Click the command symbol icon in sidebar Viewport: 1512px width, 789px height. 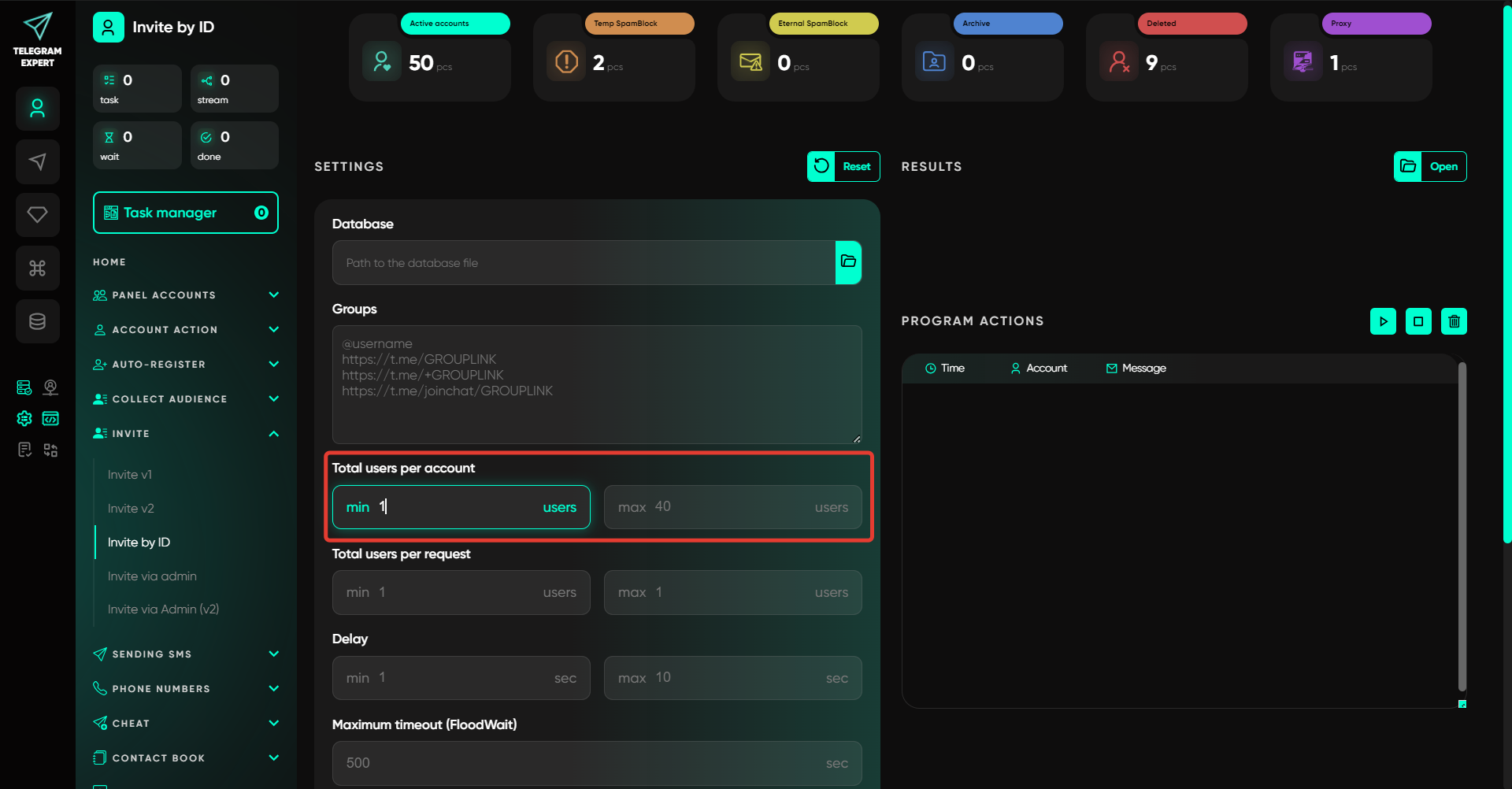38,269
